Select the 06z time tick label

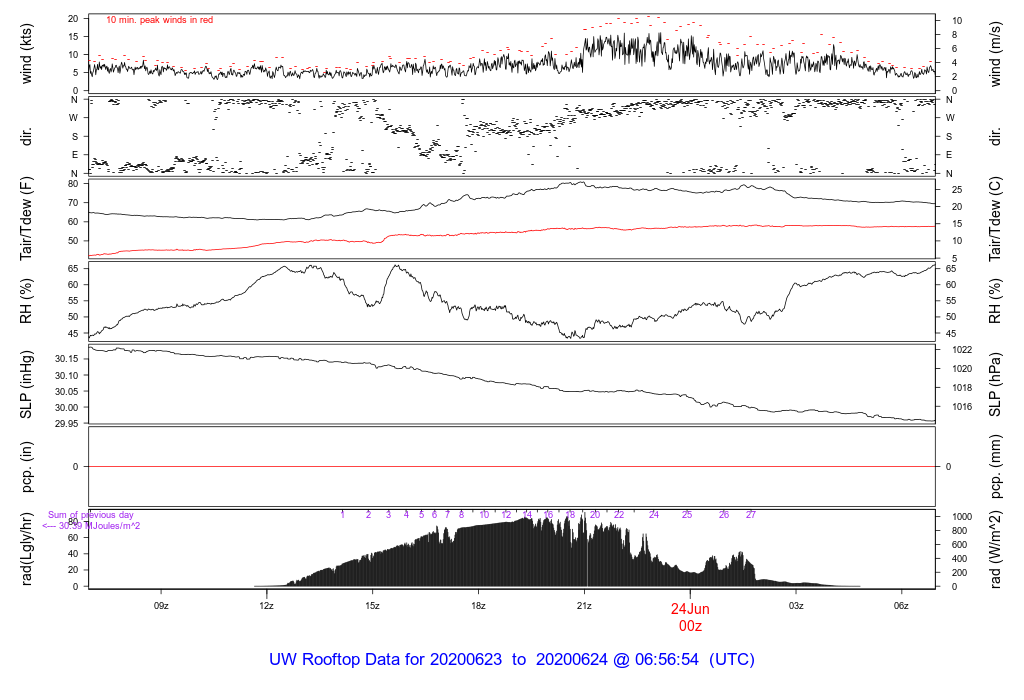[901, 606]
